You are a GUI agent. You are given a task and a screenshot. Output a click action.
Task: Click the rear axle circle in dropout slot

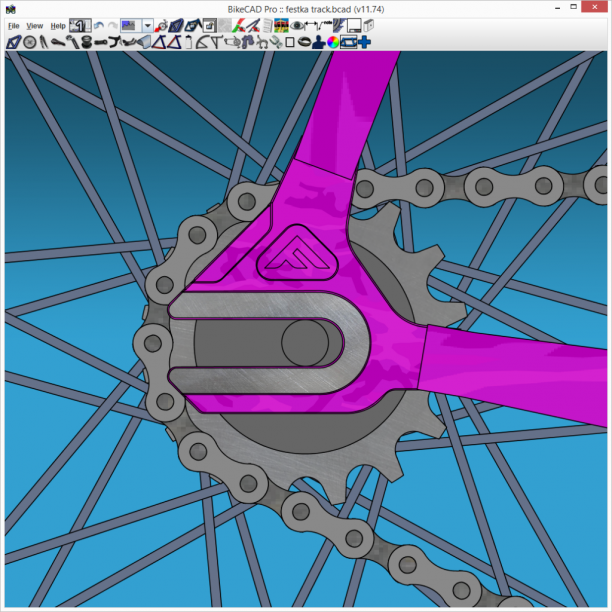(305, 343)
